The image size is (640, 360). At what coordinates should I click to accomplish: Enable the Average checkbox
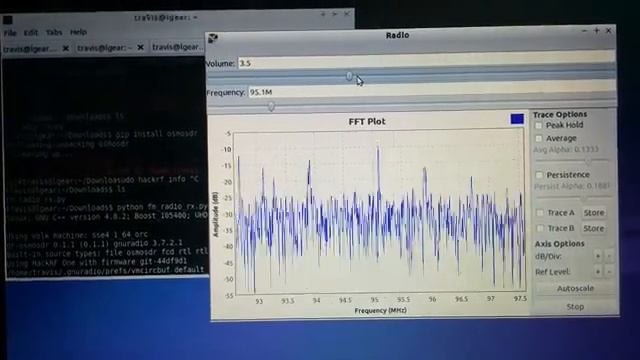539,138
